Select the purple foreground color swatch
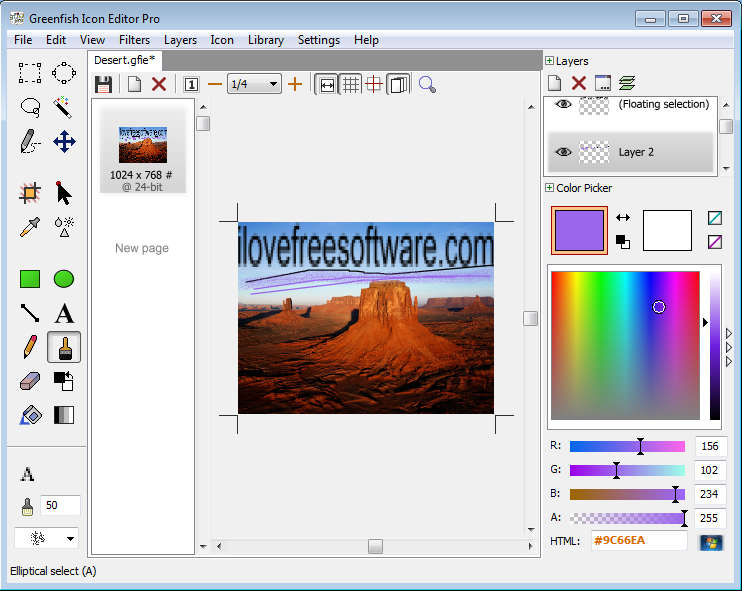This screenshot has height=591, width=742. [579, 230]
